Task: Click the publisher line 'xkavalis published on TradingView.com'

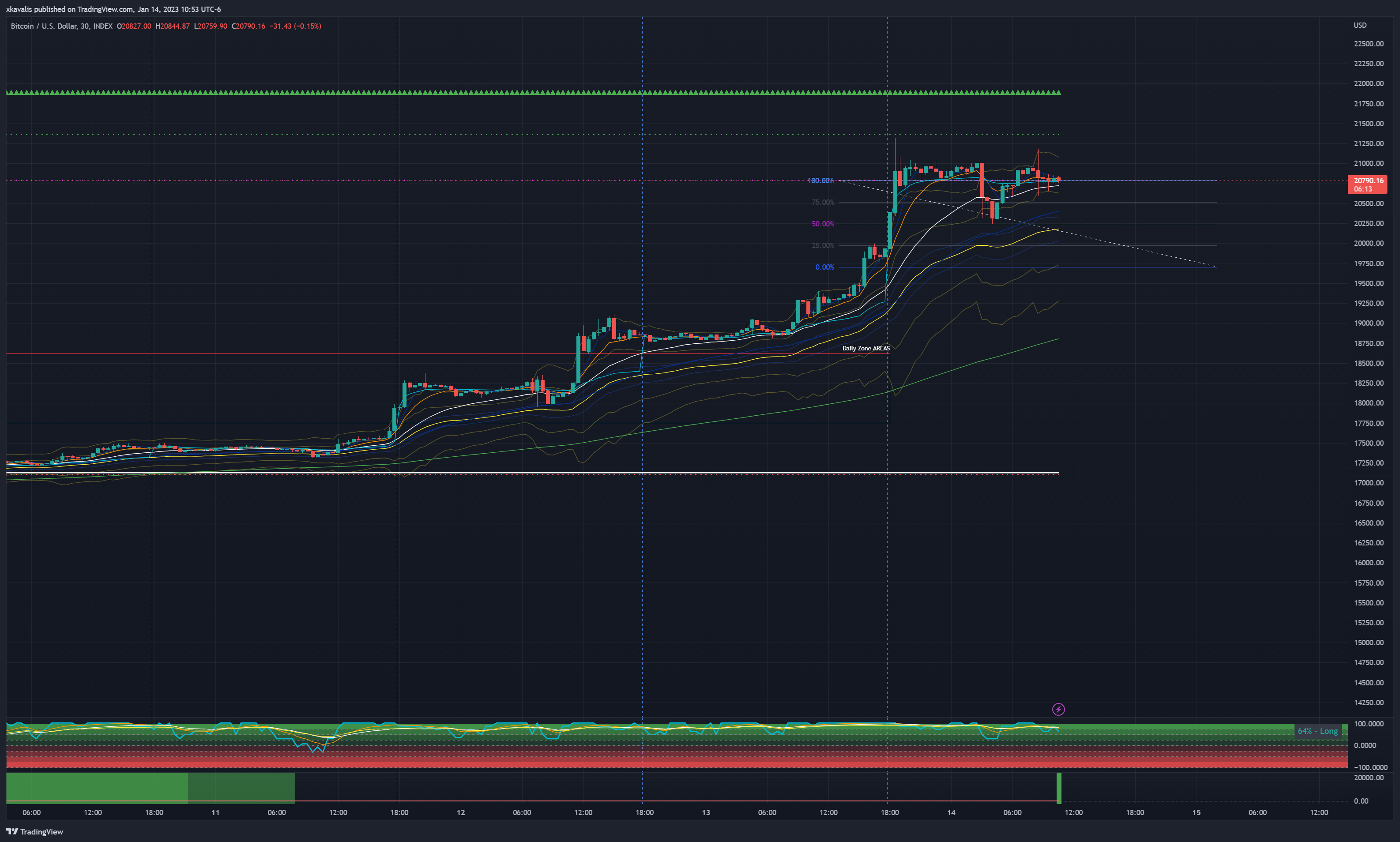Action: point(69,9)
